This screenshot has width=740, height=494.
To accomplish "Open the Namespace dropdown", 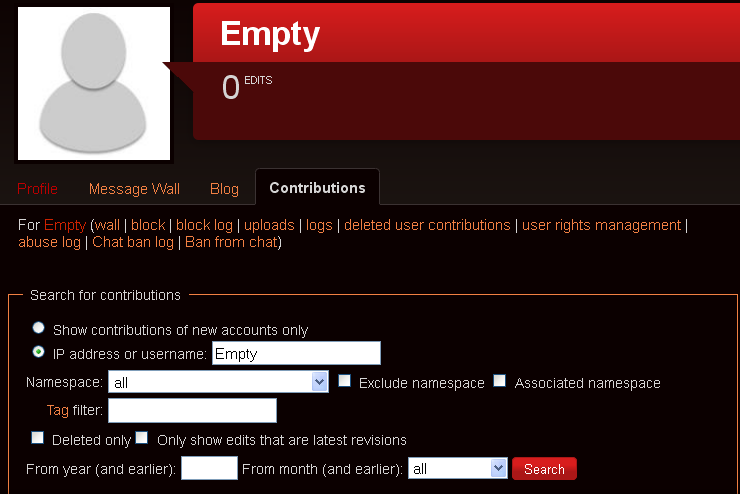I will click(x=219, y=382).
